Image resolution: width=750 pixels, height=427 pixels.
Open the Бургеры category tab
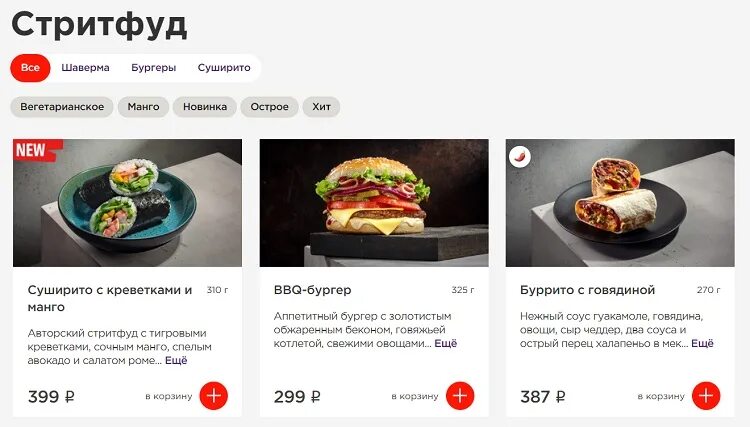coord(154,68)
